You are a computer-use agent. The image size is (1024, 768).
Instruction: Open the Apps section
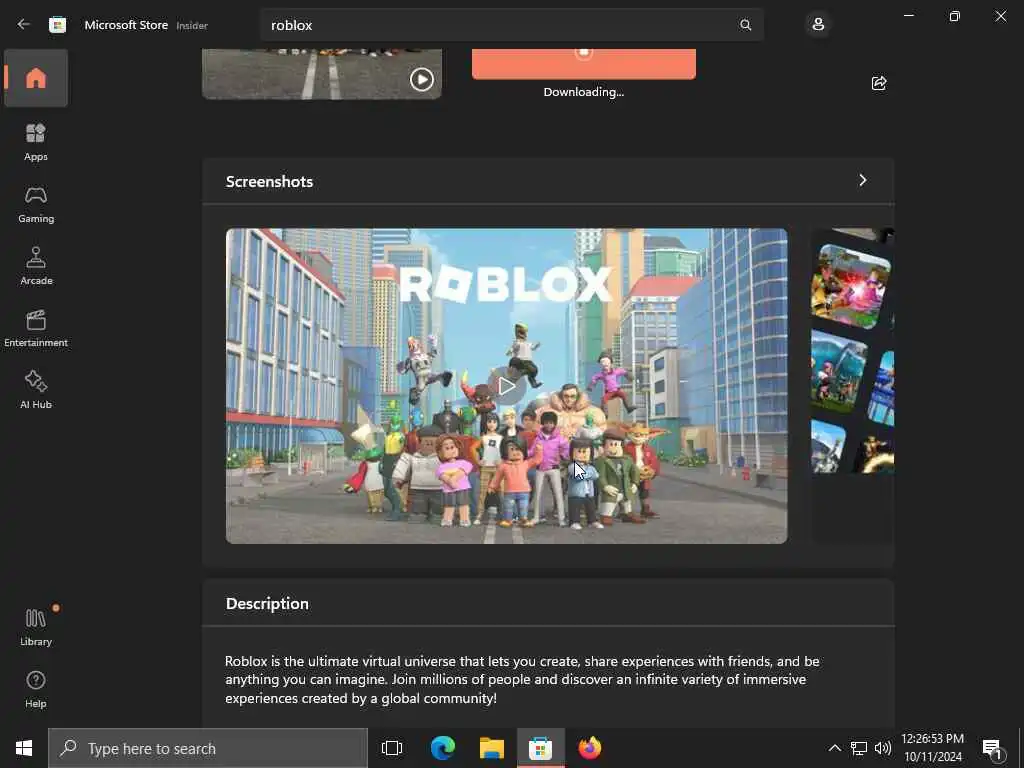click(36, 142)
